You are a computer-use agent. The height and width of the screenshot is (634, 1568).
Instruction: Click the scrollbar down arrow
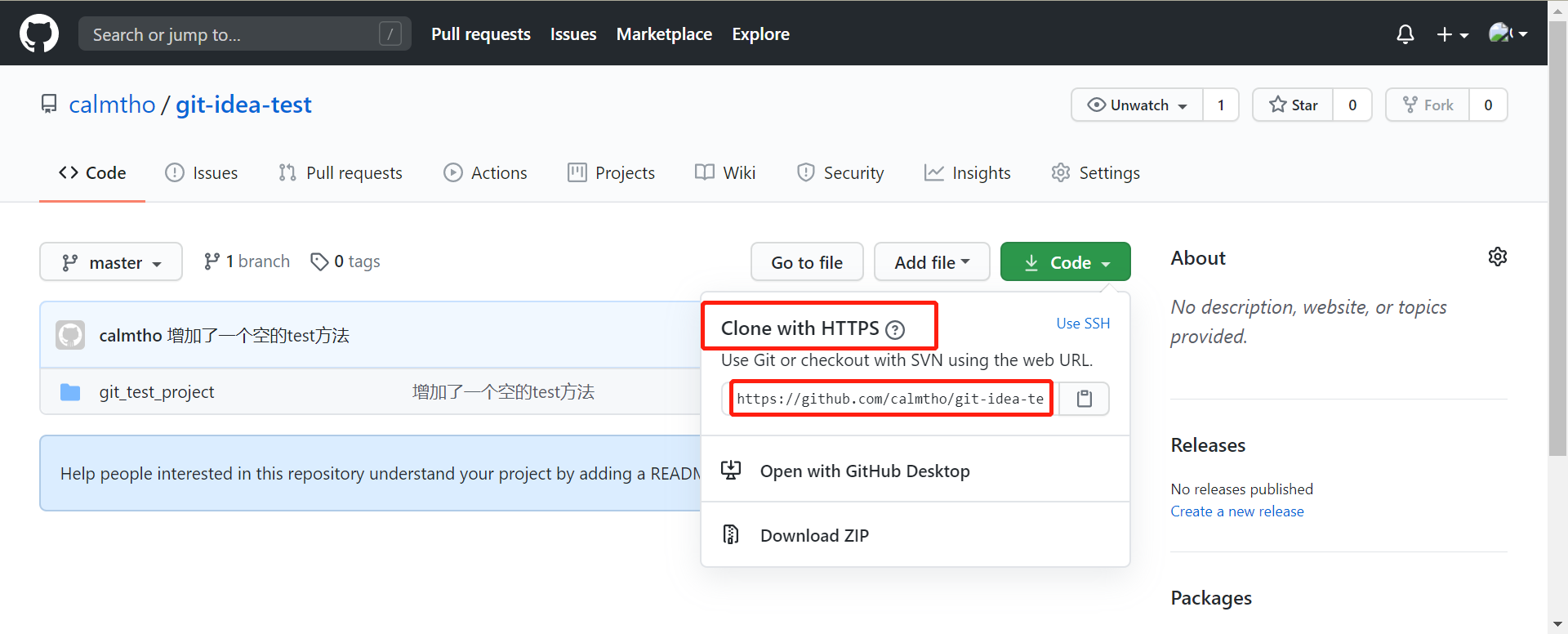[x=1557, y=625]
